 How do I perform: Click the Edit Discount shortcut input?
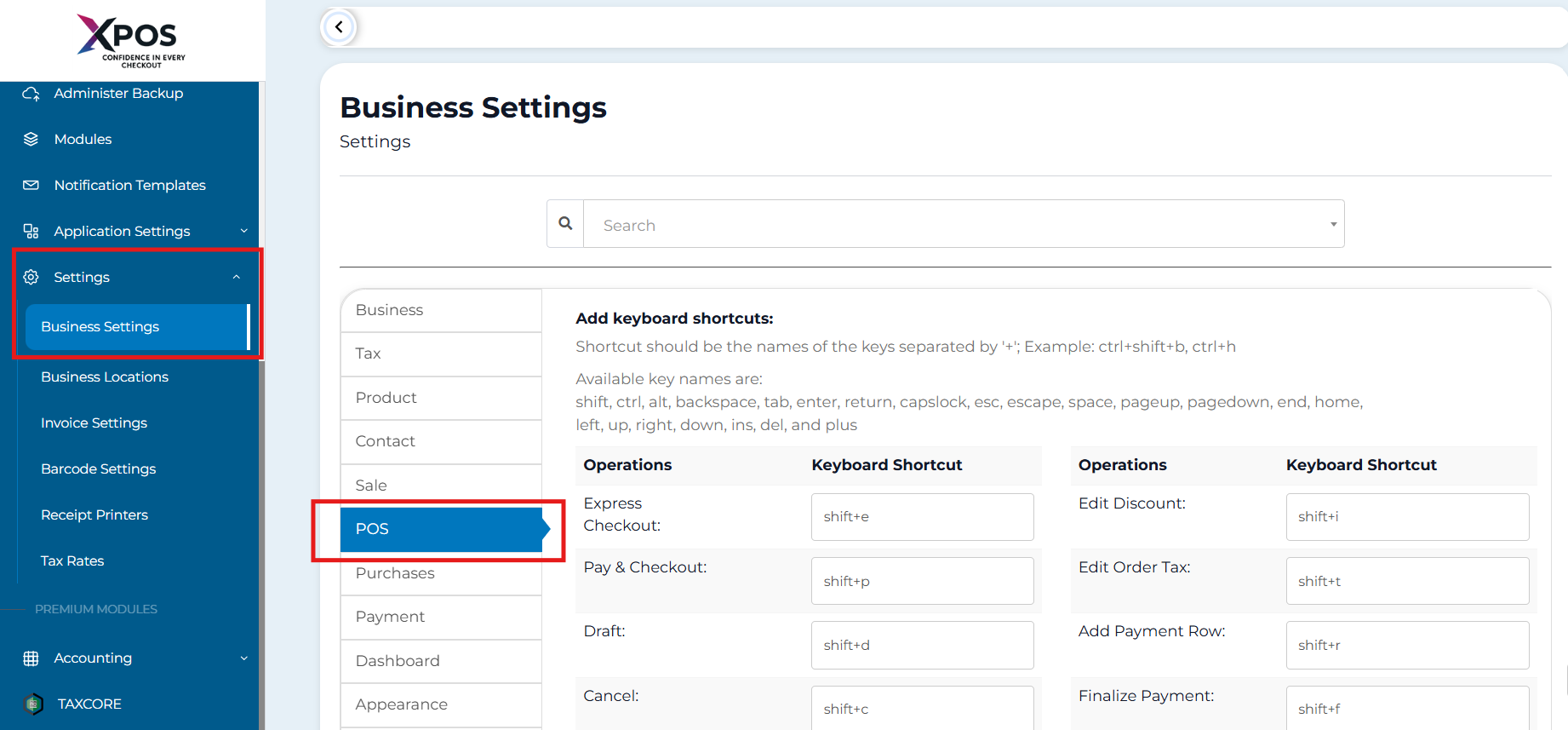tap(1406, 517)
